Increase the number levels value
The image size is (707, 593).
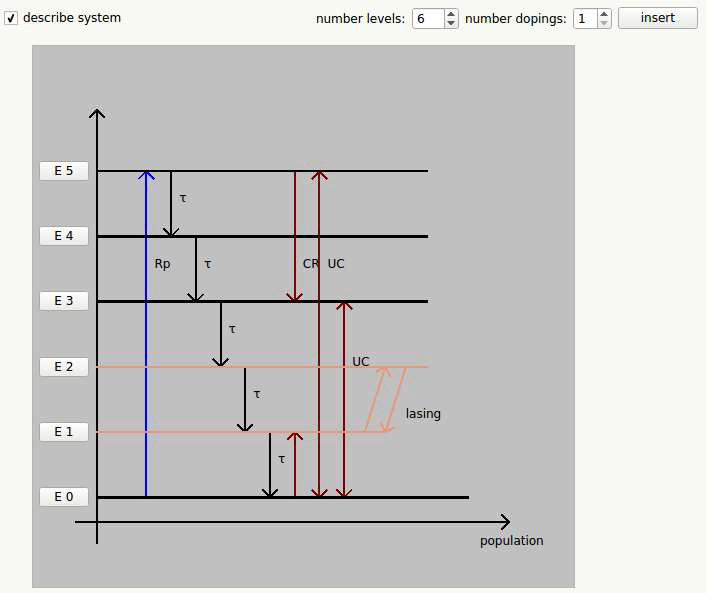coord(450,14)
